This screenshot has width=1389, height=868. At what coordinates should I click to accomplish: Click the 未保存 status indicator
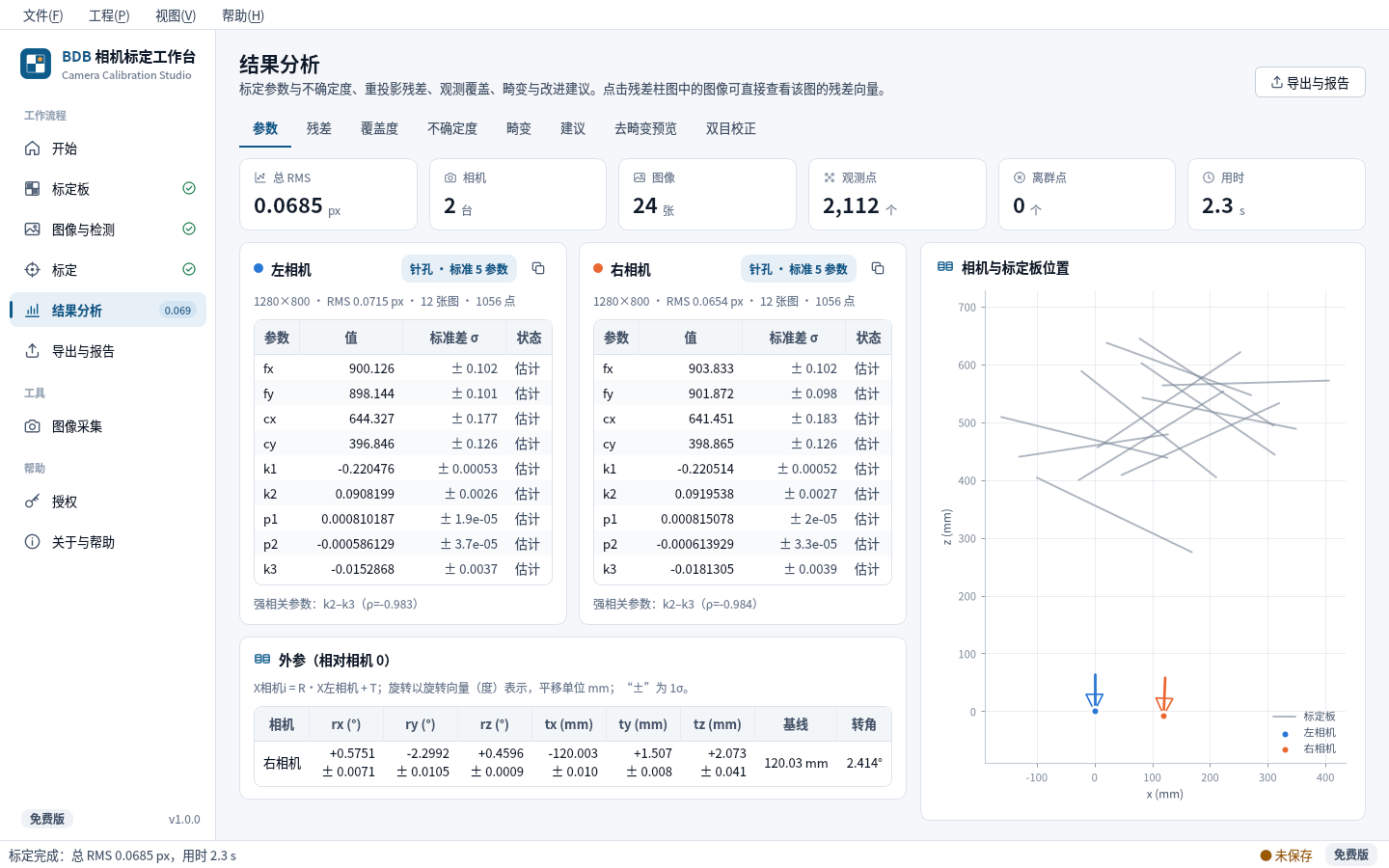point(1286,855)
